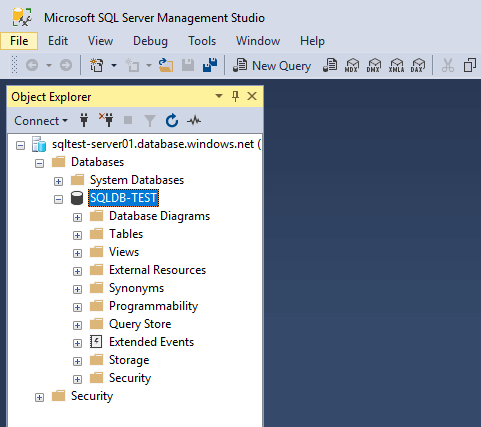Select the Extended Events item
Screen dimensions: 481x427
tap(151, 342)
